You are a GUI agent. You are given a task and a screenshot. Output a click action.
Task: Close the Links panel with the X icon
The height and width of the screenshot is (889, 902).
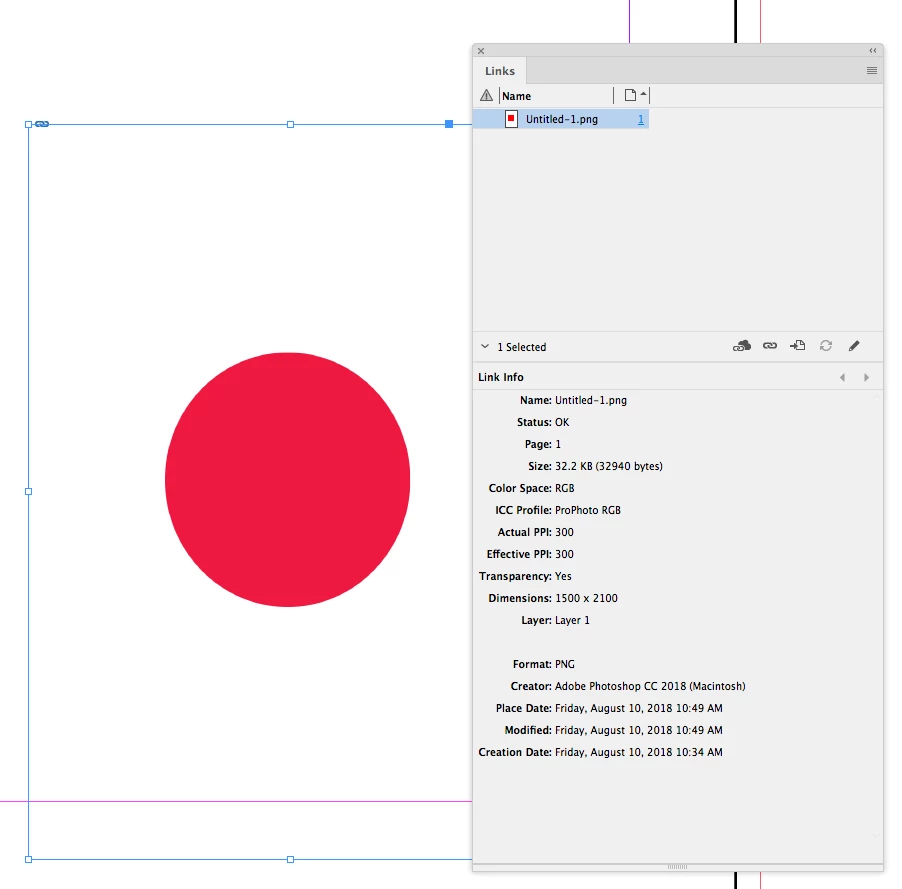pyautogui.click(x=481, y=51)
